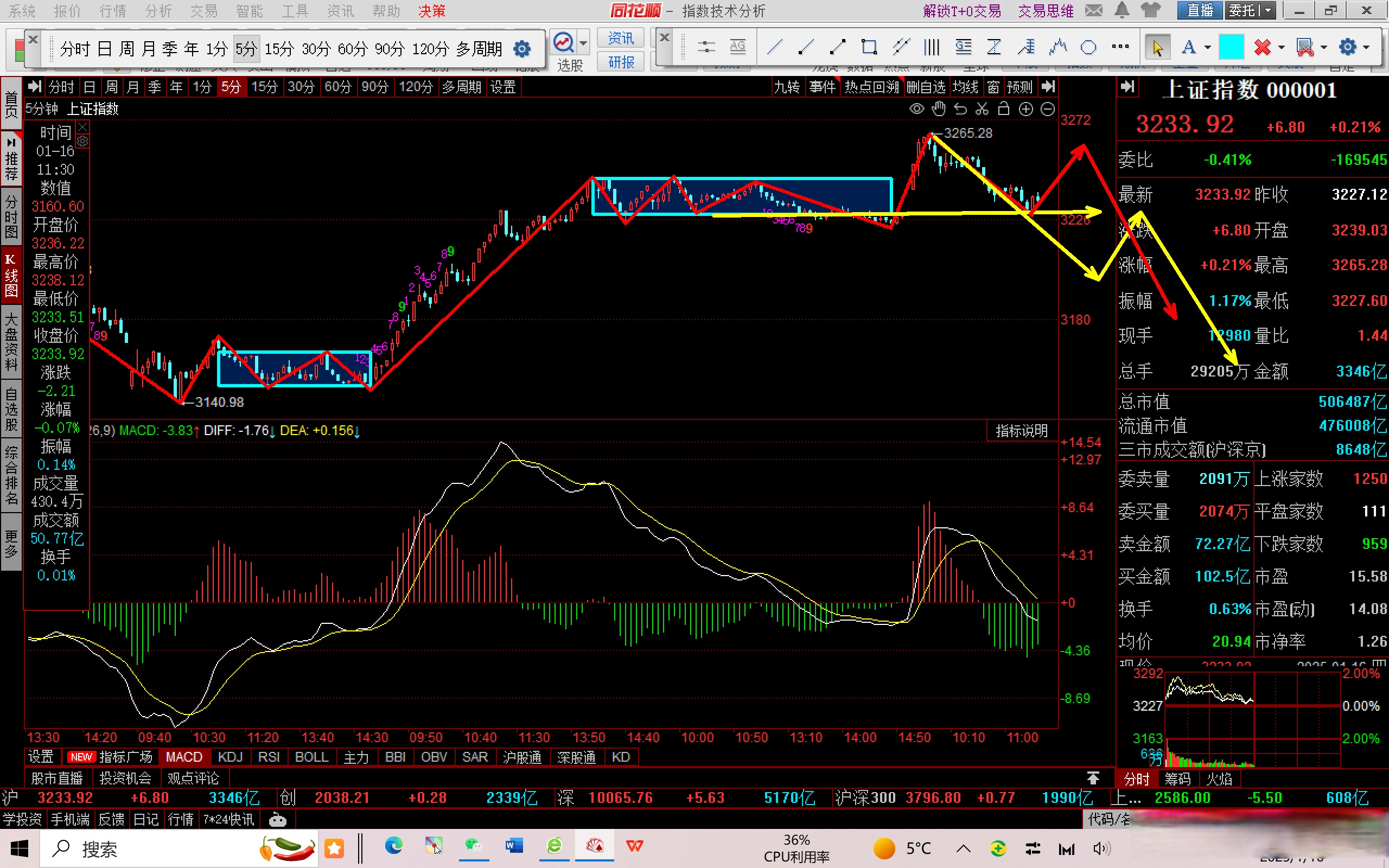Select the wave line drawing tool
The image size is (1389, 868).
(x=1057, y=47)
